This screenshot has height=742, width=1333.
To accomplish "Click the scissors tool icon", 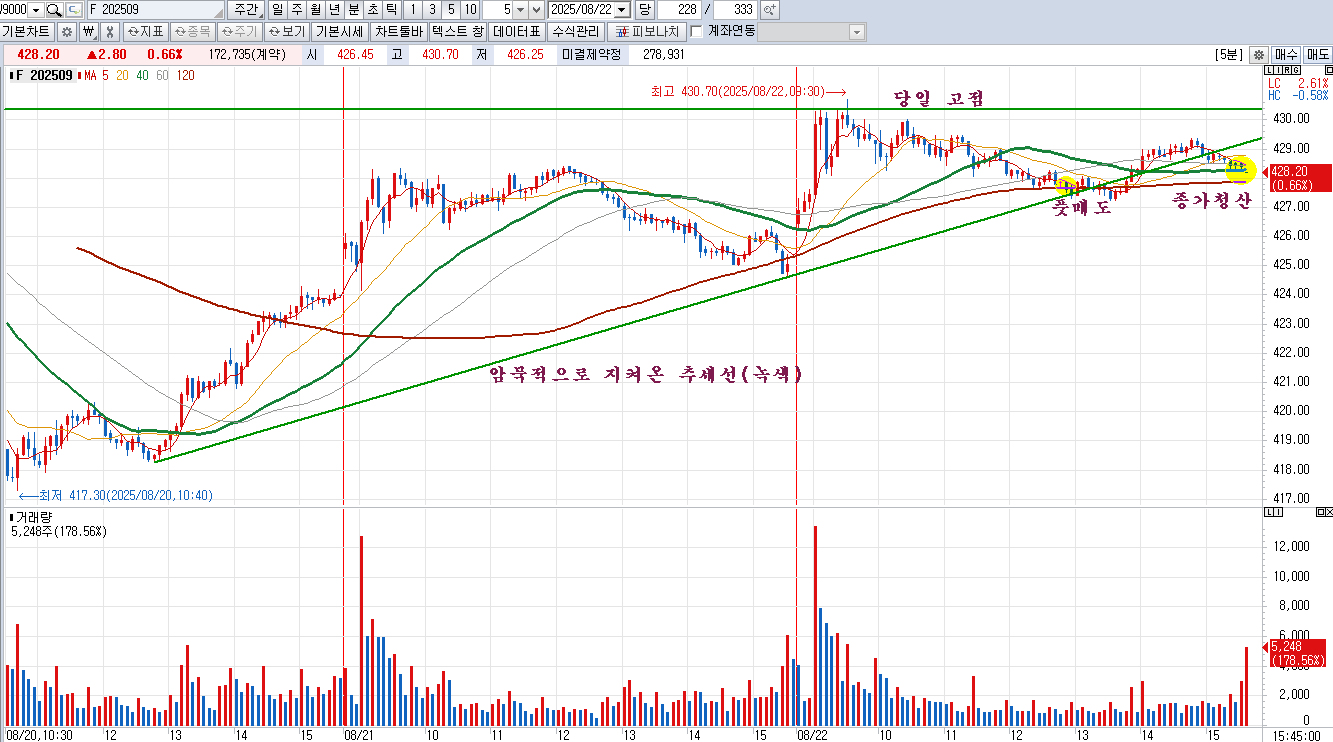I will point(110,32).
